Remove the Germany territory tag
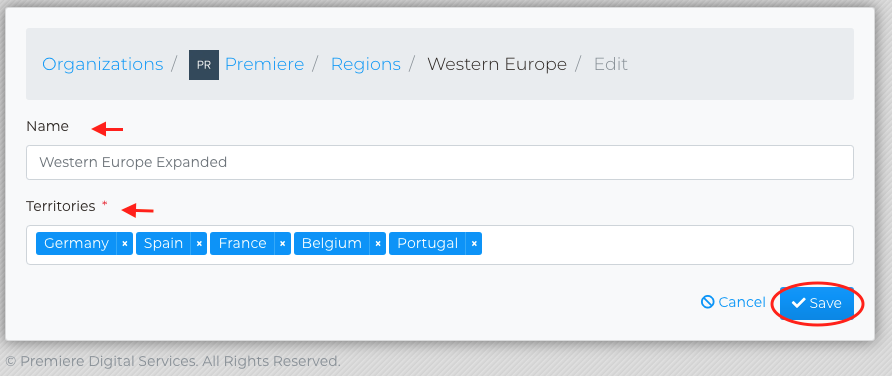Image resolution: width=892 pixels, height=376 pixels. tap(125, 243)
